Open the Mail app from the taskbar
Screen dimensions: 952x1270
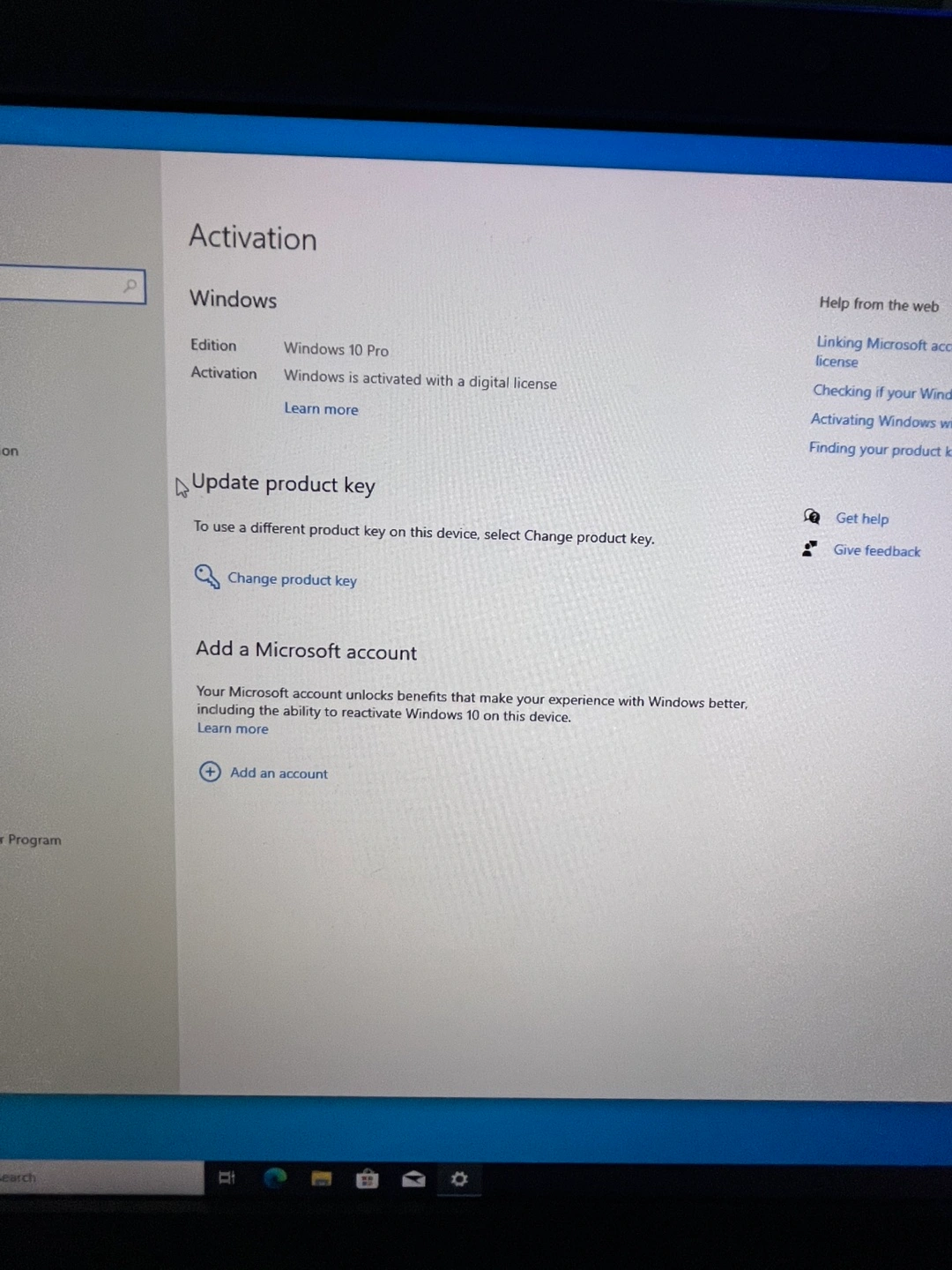click(x=413, y=1179)
